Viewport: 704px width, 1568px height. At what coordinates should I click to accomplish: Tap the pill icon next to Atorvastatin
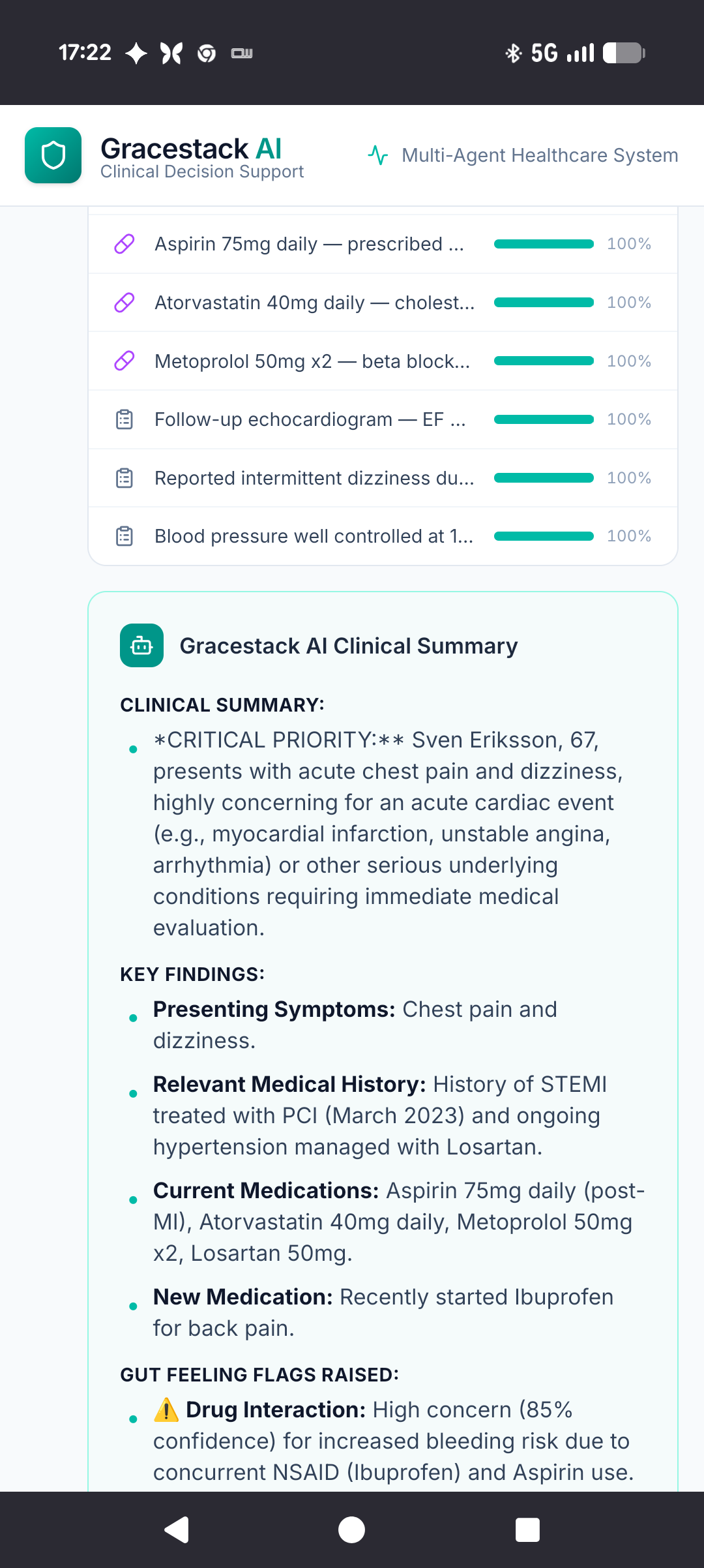124,303
